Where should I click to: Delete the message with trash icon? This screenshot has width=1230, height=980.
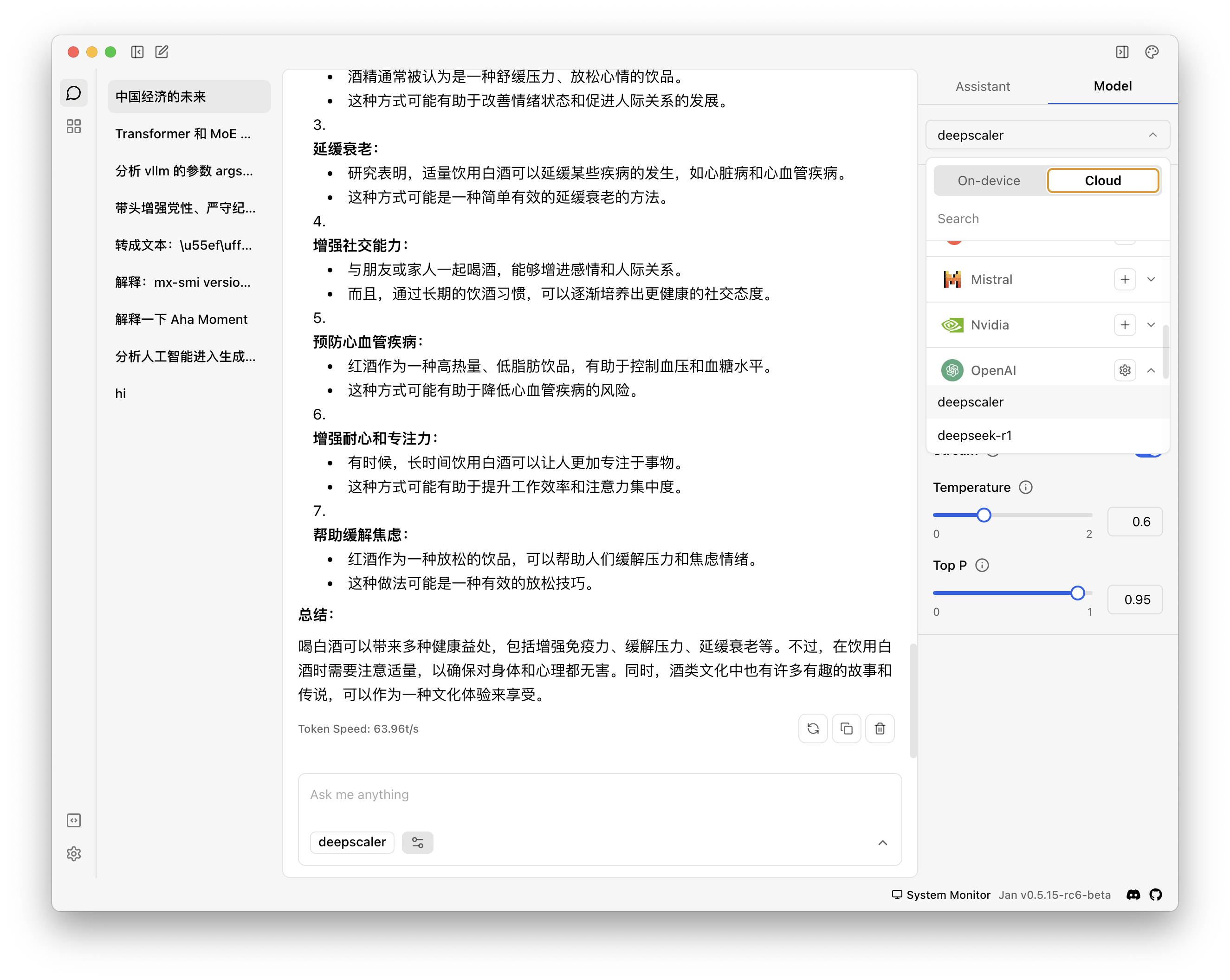[879, 729]
